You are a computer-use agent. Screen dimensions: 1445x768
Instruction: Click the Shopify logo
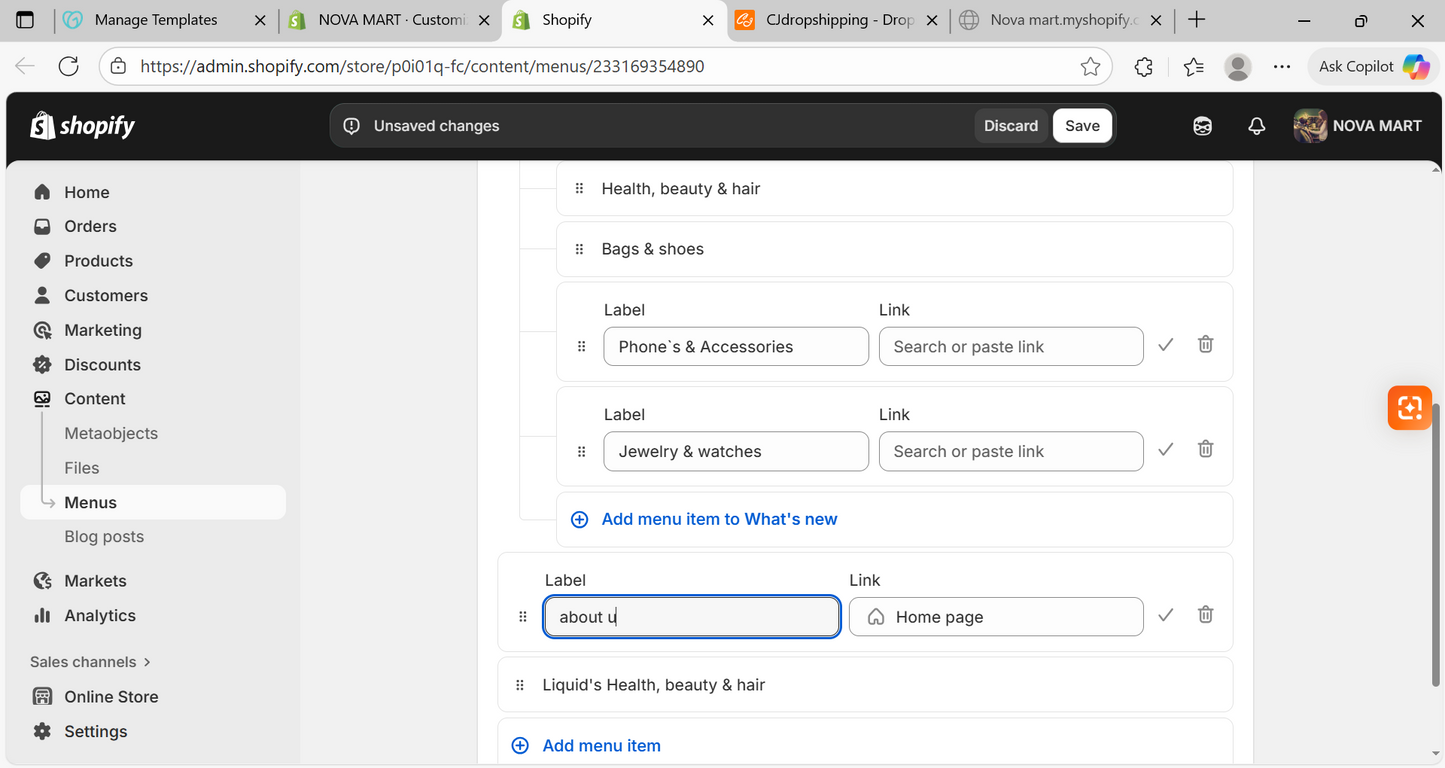(83, 126)
